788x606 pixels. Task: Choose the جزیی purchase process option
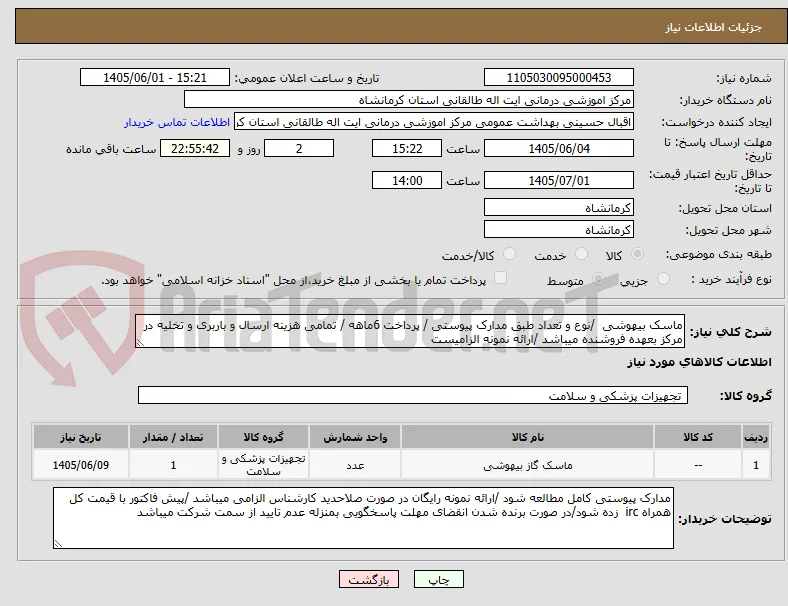[x=663, y=279]
